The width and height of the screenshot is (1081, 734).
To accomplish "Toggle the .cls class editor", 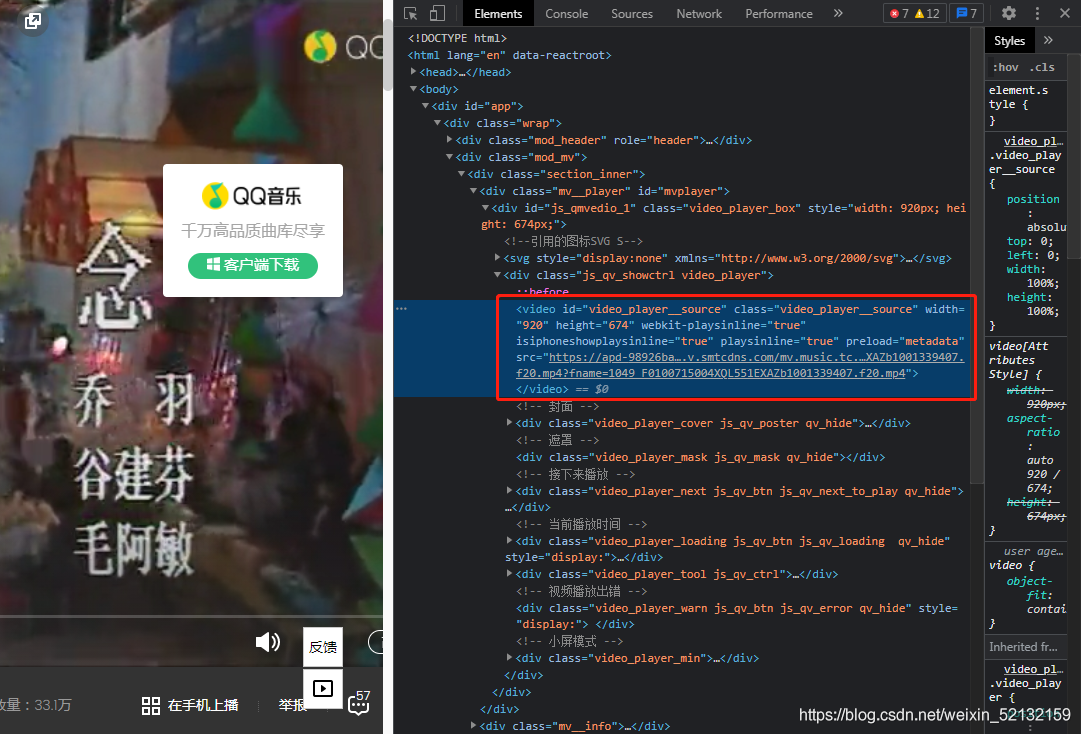I will click(x=1042, y=67).
